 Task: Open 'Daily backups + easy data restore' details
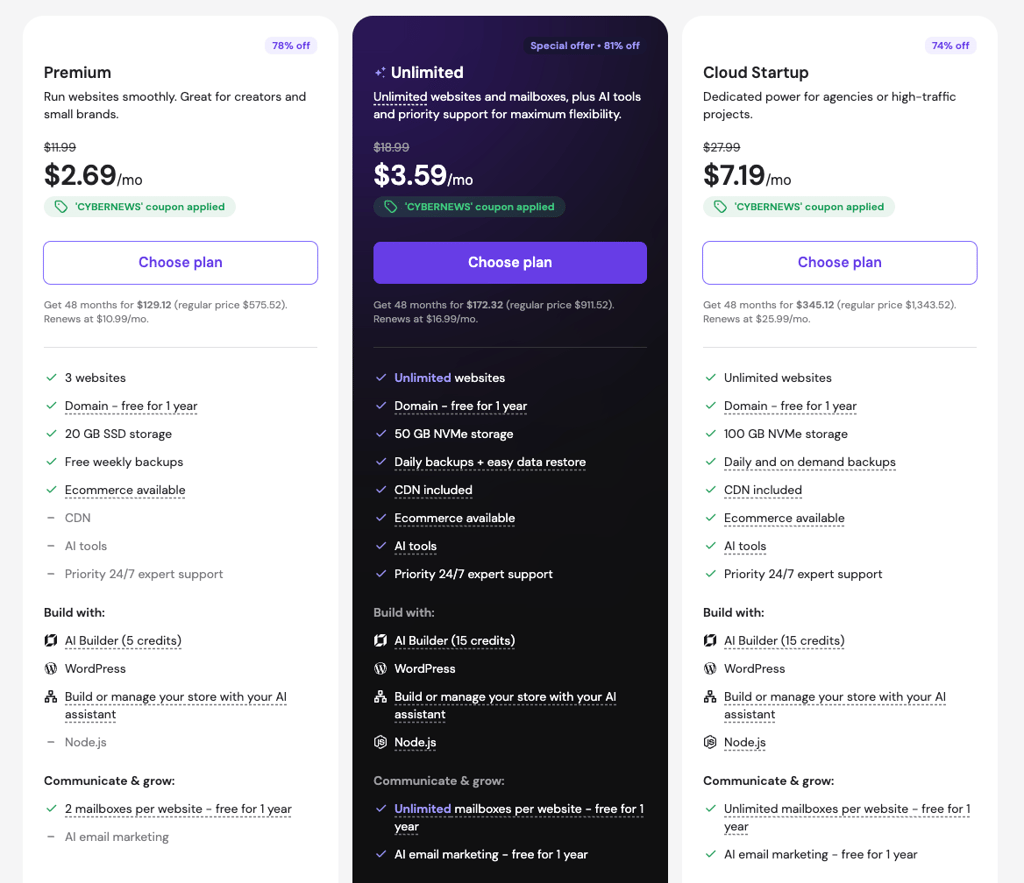tap(490, 462)
